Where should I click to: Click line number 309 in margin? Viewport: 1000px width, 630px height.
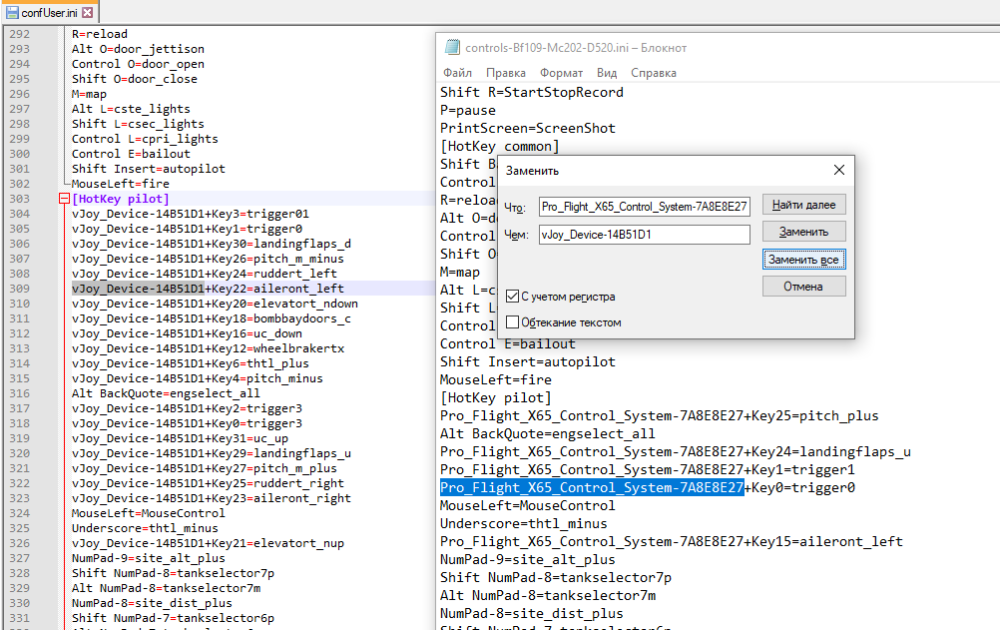click(x=19, y=289)
